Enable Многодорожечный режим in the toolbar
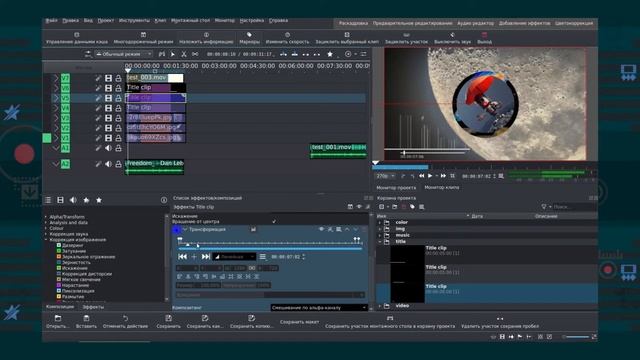Viewport: 640px width, 360px height. click(x=143, y=38)
